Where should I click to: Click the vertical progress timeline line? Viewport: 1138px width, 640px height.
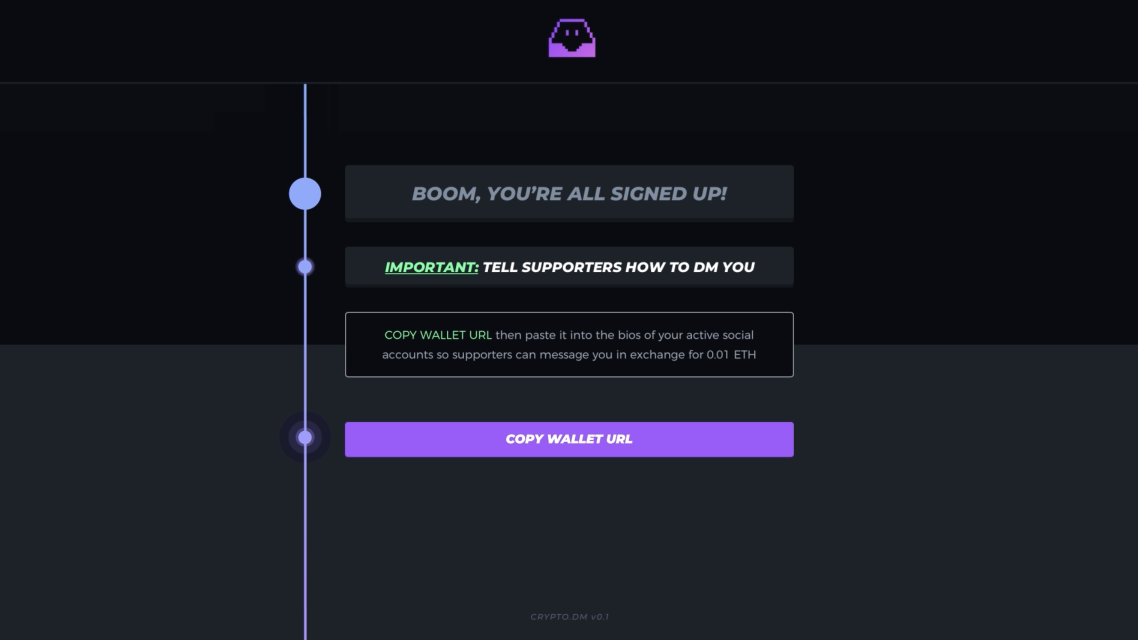point(305,550)
